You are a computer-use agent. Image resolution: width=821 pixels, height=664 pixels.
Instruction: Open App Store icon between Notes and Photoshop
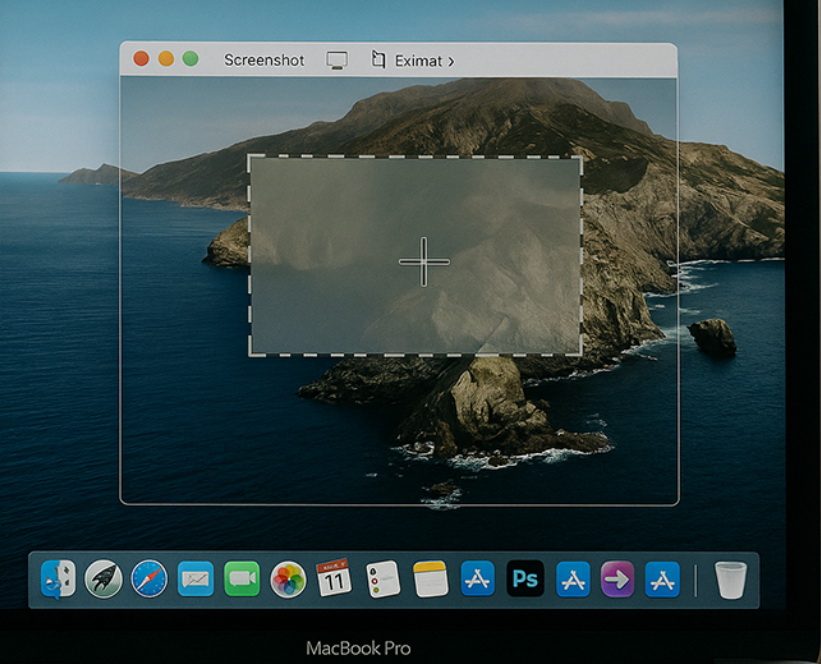(x=477, y=579)
